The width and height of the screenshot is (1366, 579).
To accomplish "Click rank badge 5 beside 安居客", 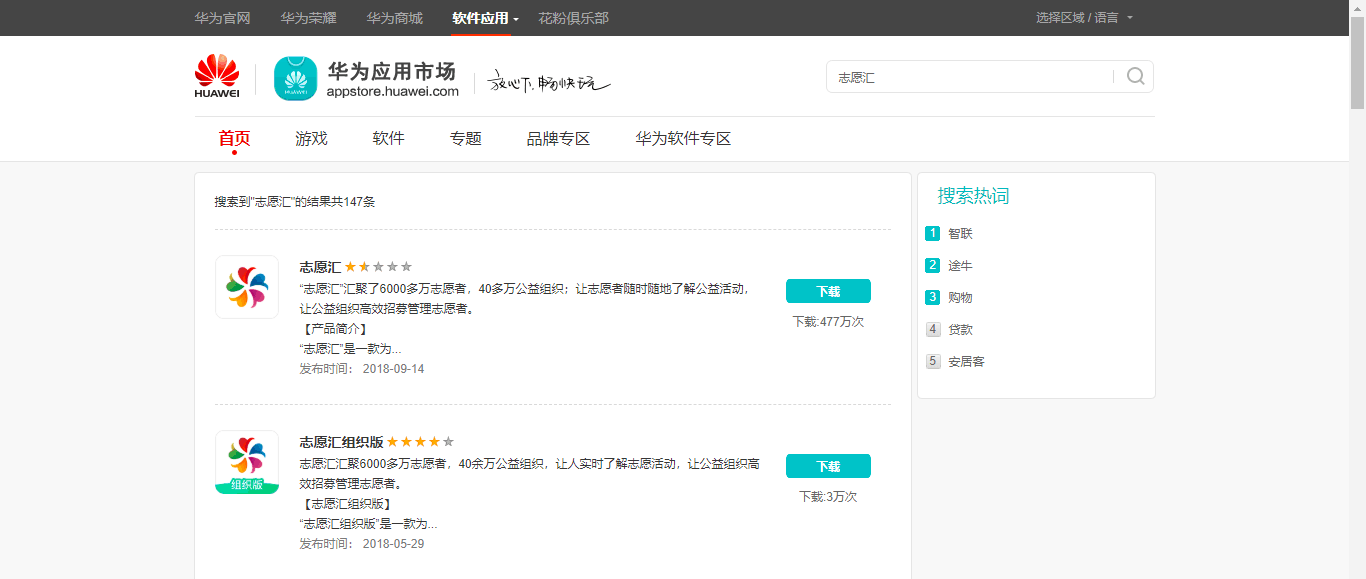I will [933, 361].
